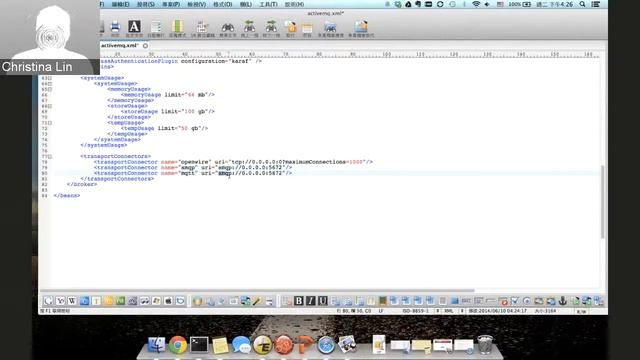Click the Google search icon in bottom toolbar
The height and width of the screenshot is (360, 640).
coord(48,301)
